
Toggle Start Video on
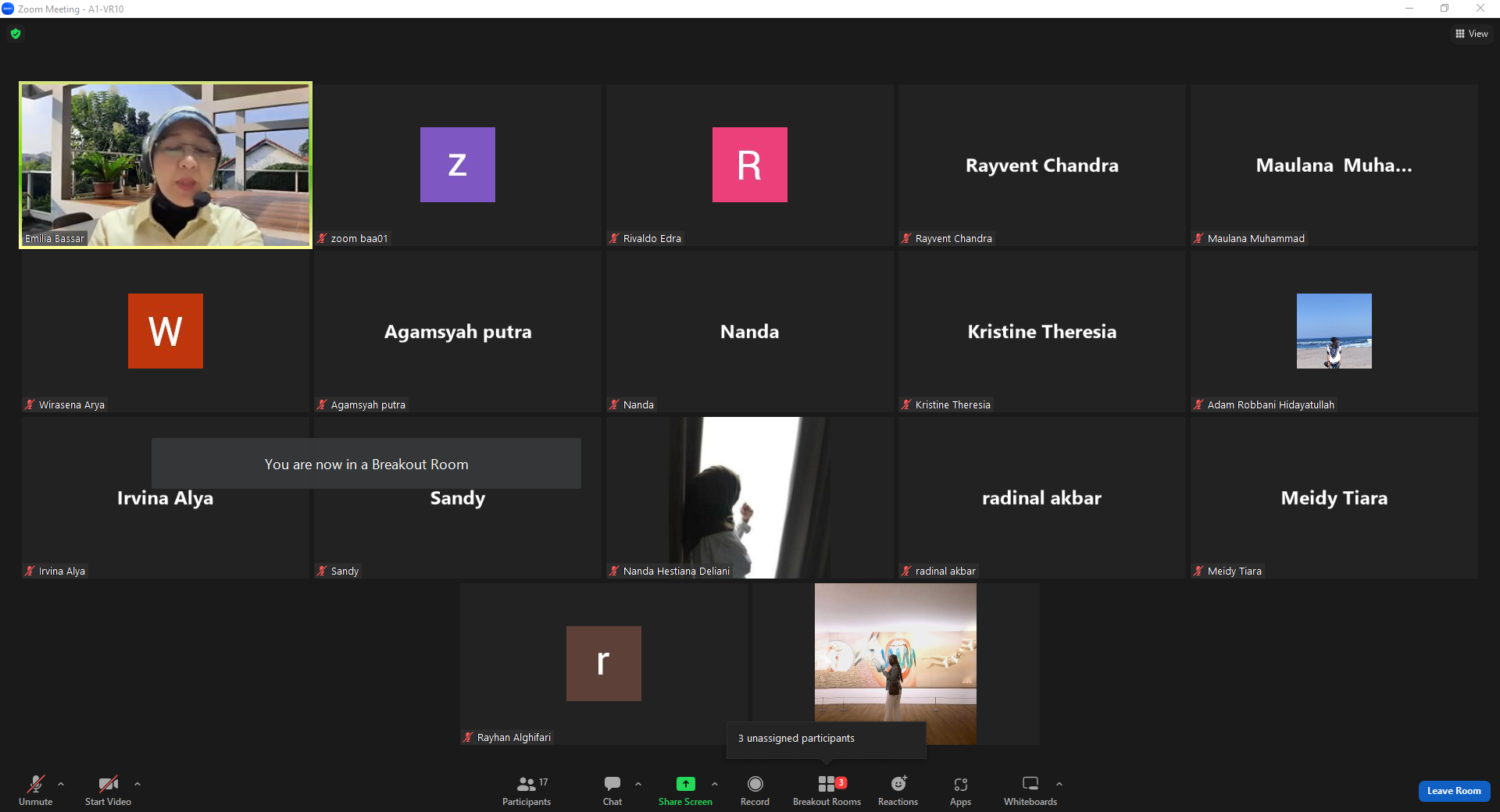point(108,790)
